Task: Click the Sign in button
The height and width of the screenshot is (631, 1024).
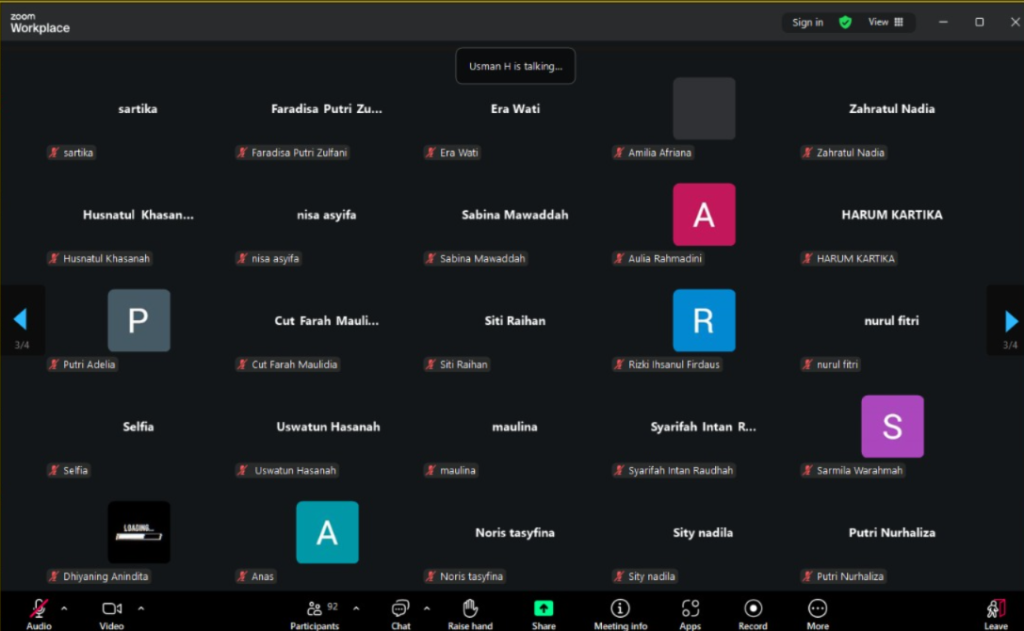Action: [808, 22]
